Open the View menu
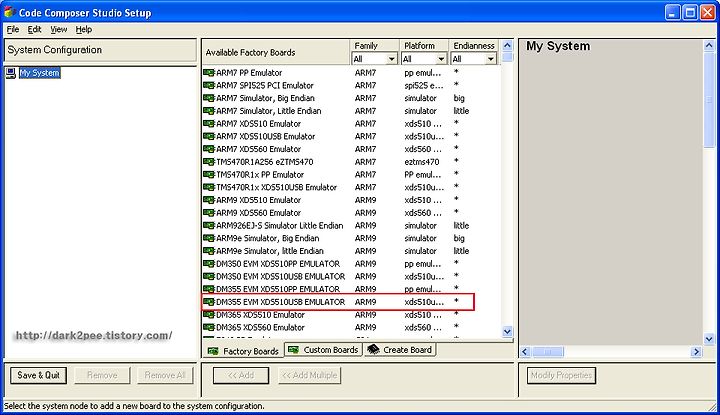Viewport: 720px width, 415px height. [58, 29]
